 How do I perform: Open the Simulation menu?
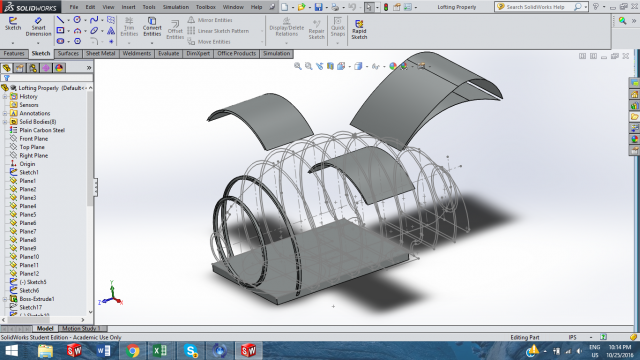176,7
